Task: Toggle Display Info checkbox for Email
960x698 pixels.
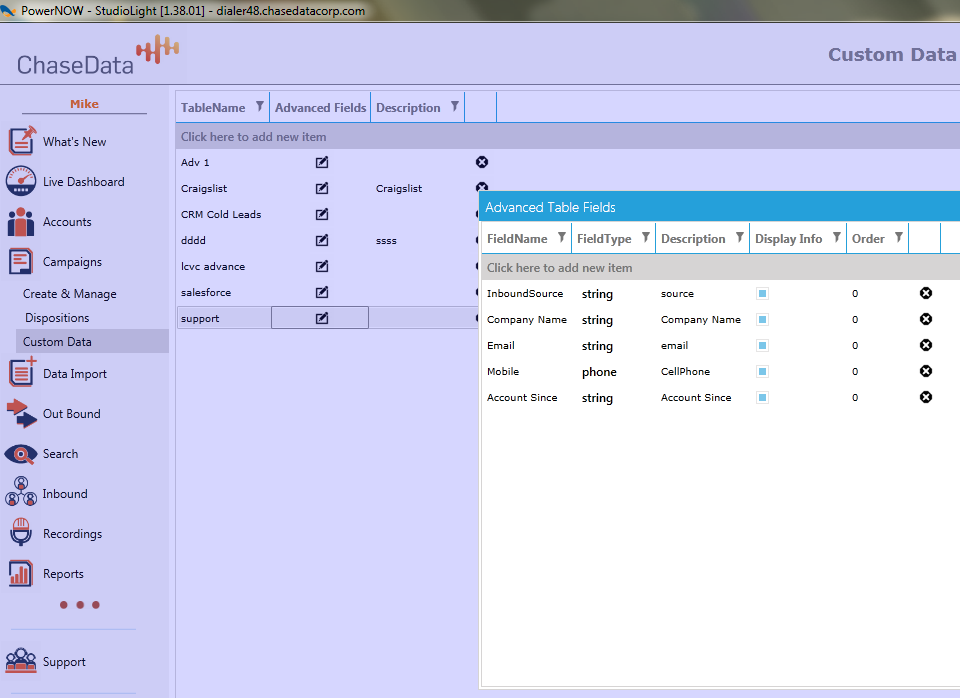Action: [x=762, y=346]
